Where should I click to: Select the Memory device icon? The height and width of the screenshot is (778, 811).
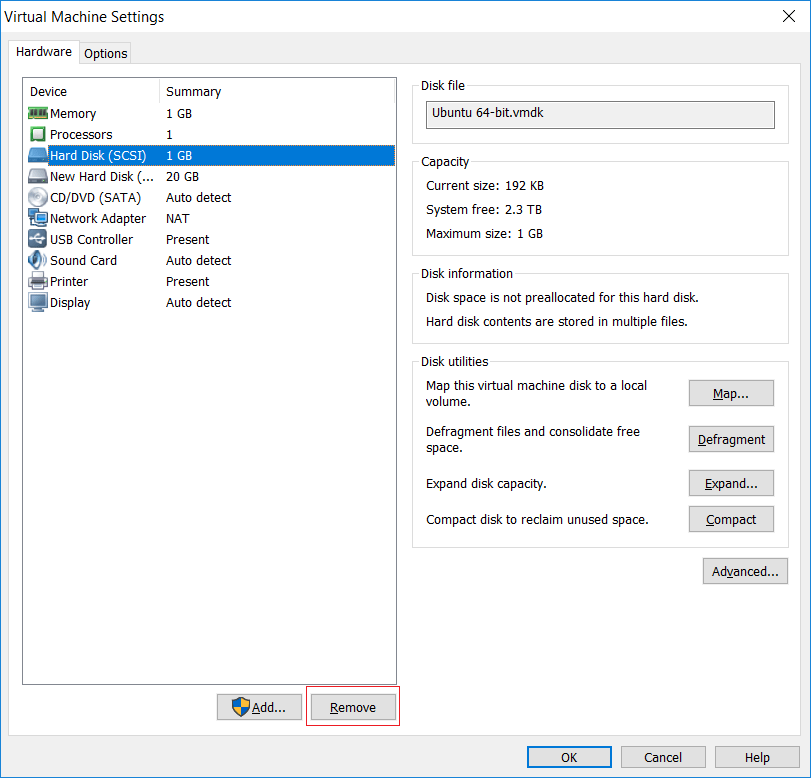pos(38,113)
